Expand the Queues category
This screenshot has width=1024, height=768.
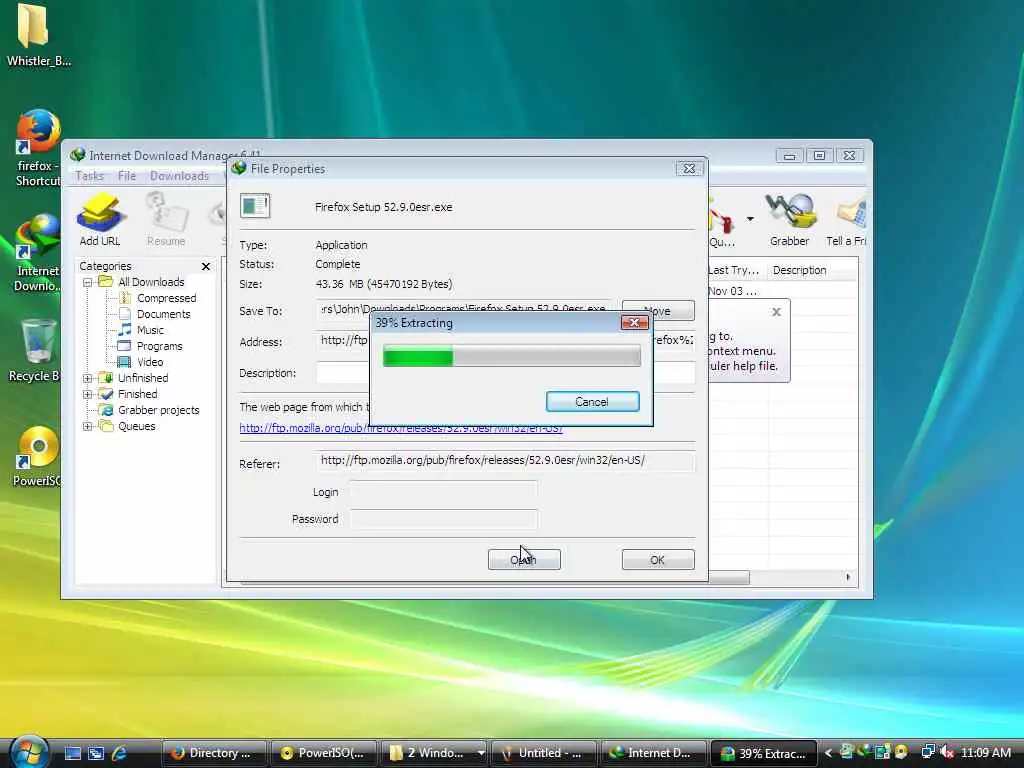tap(87, 426)
